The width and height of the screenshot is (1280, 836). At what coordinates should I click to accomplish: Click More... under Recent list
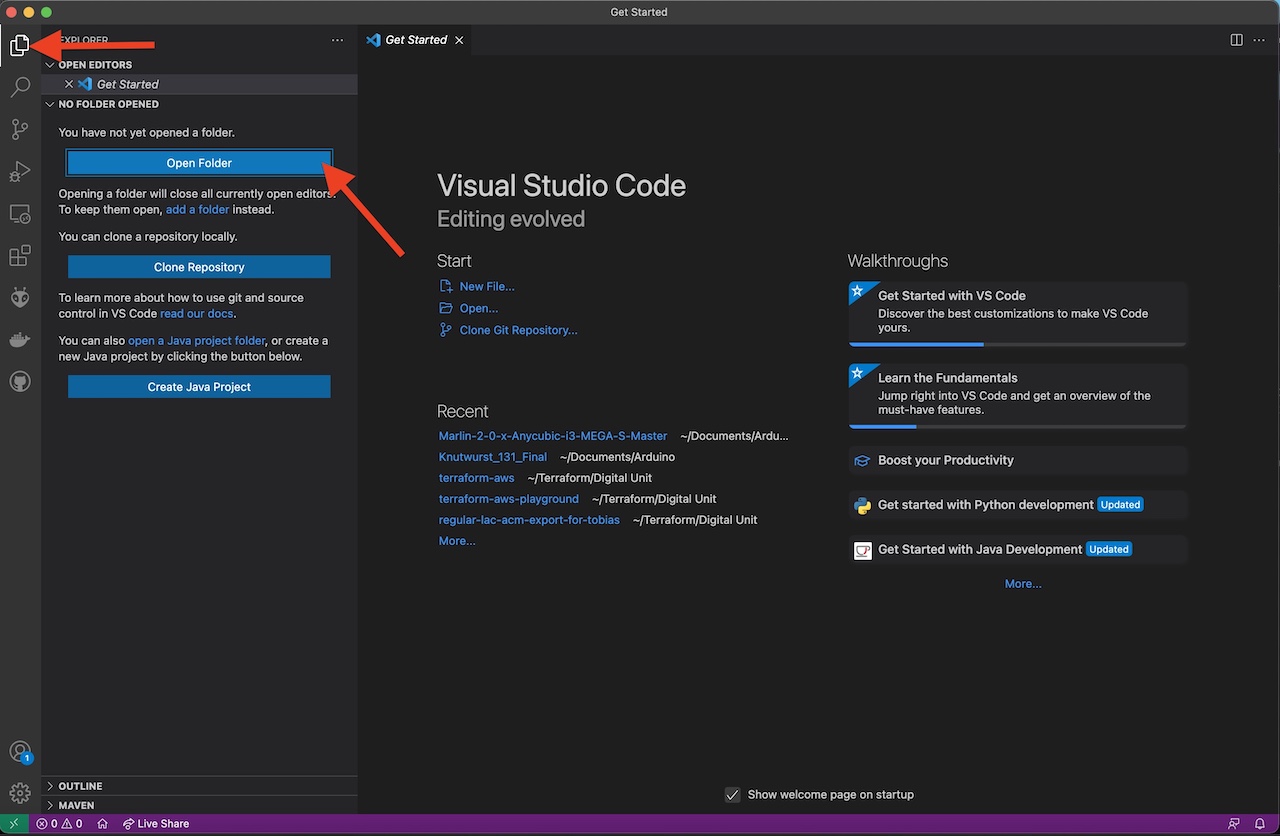(x=457, y=541)
